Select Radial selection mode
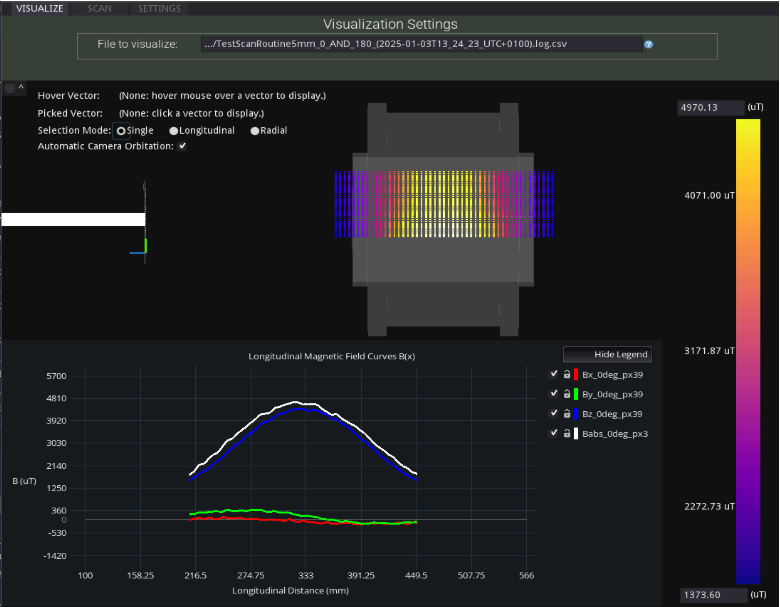 click(x=255, y=131)
